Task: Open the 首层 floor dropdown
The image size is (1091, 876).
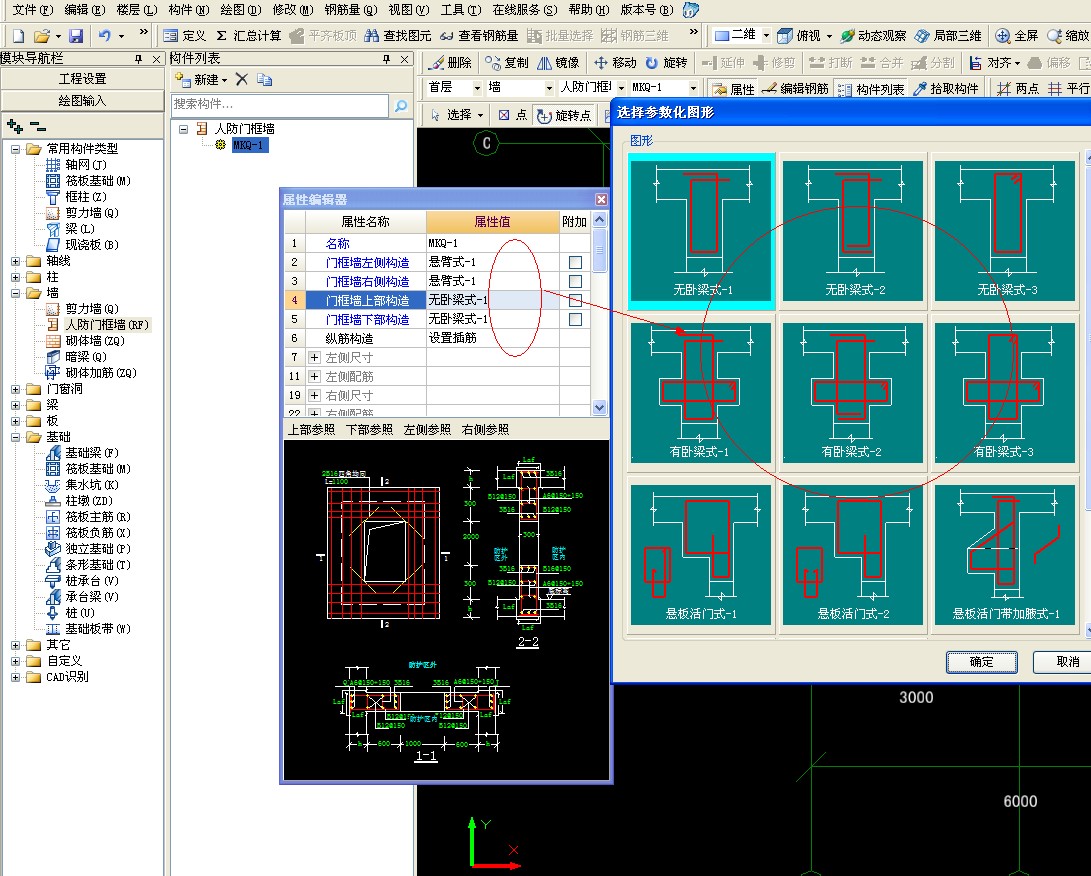Action: (x=477, y=88)
